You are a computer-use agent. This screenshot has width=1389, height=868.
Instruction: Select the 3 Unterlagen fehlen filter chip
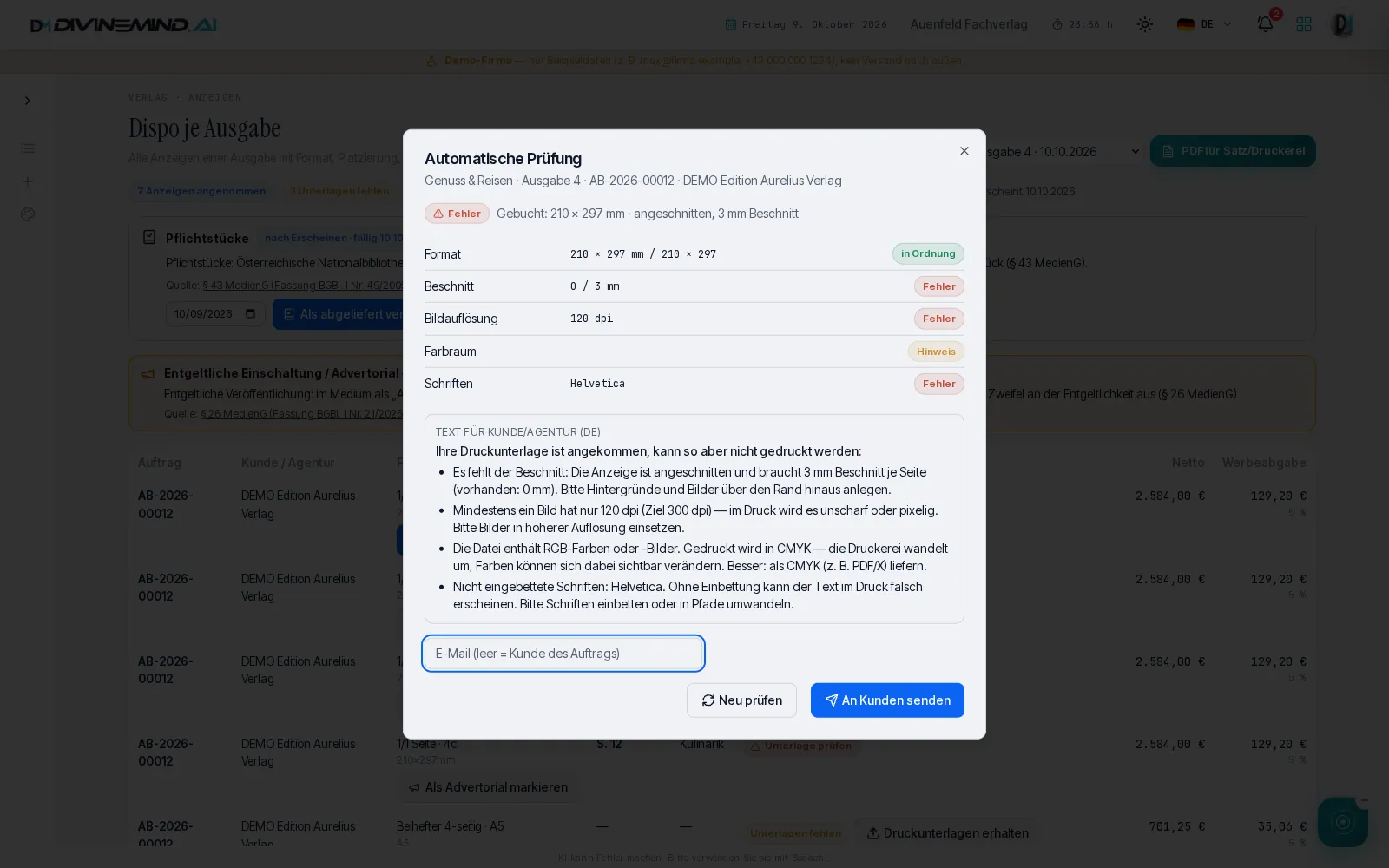point(339,191)
